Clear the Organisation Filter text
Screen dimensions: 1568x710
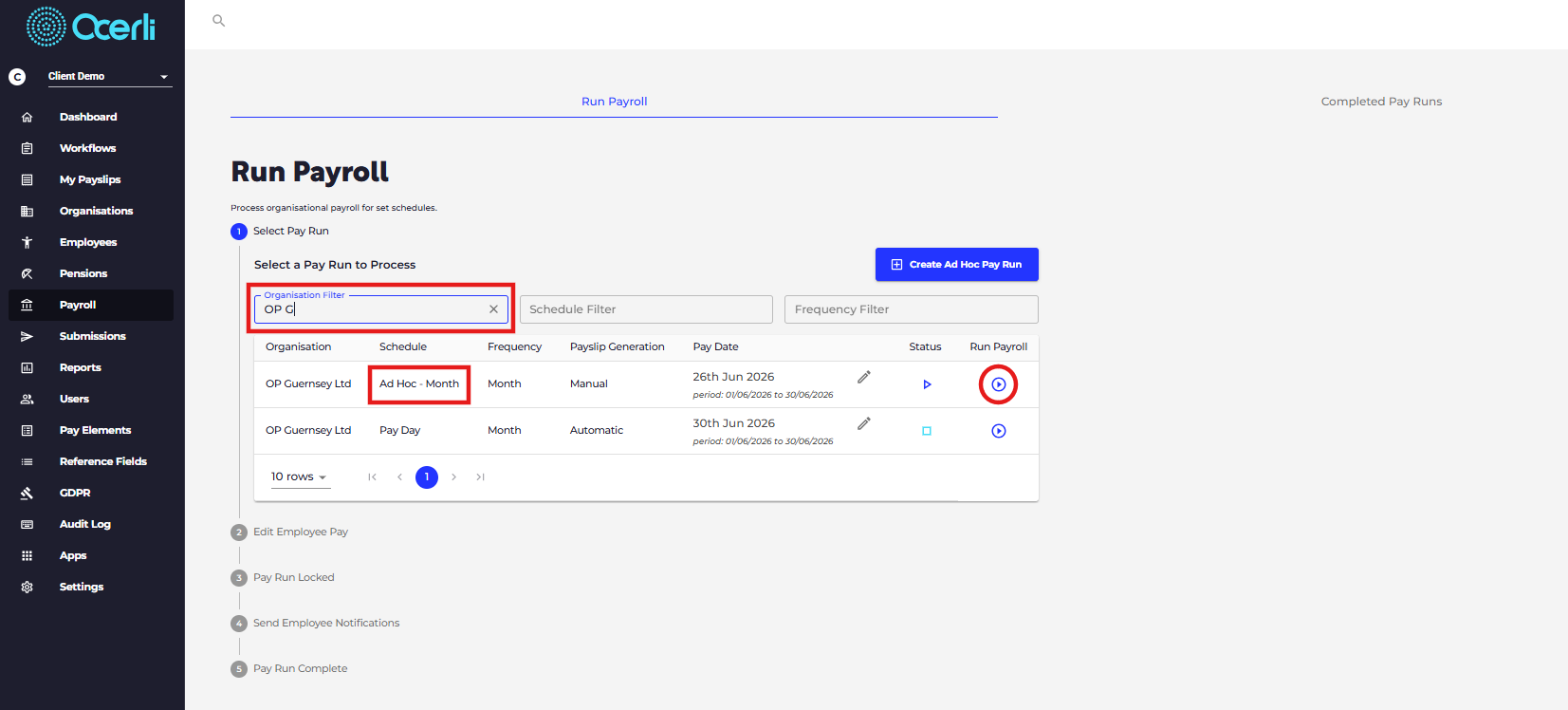point(493,309)
